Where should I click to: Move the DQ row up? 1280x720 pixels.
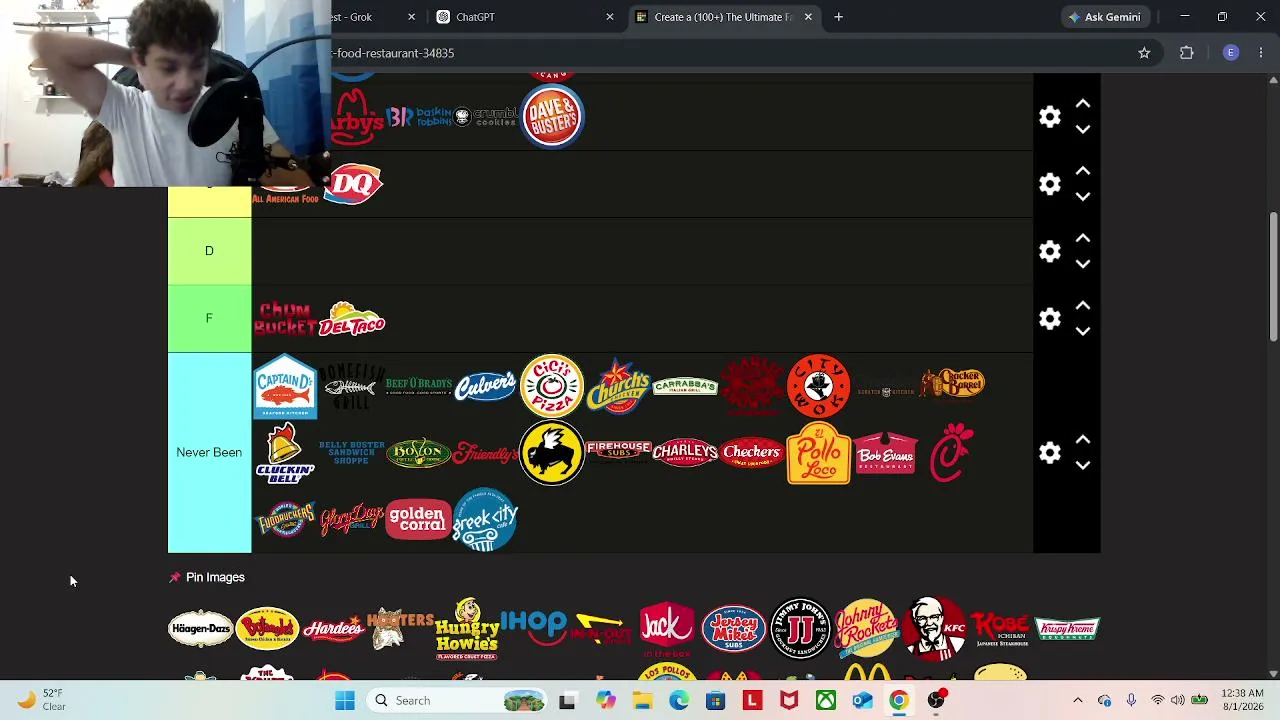tap(1083, 171)
